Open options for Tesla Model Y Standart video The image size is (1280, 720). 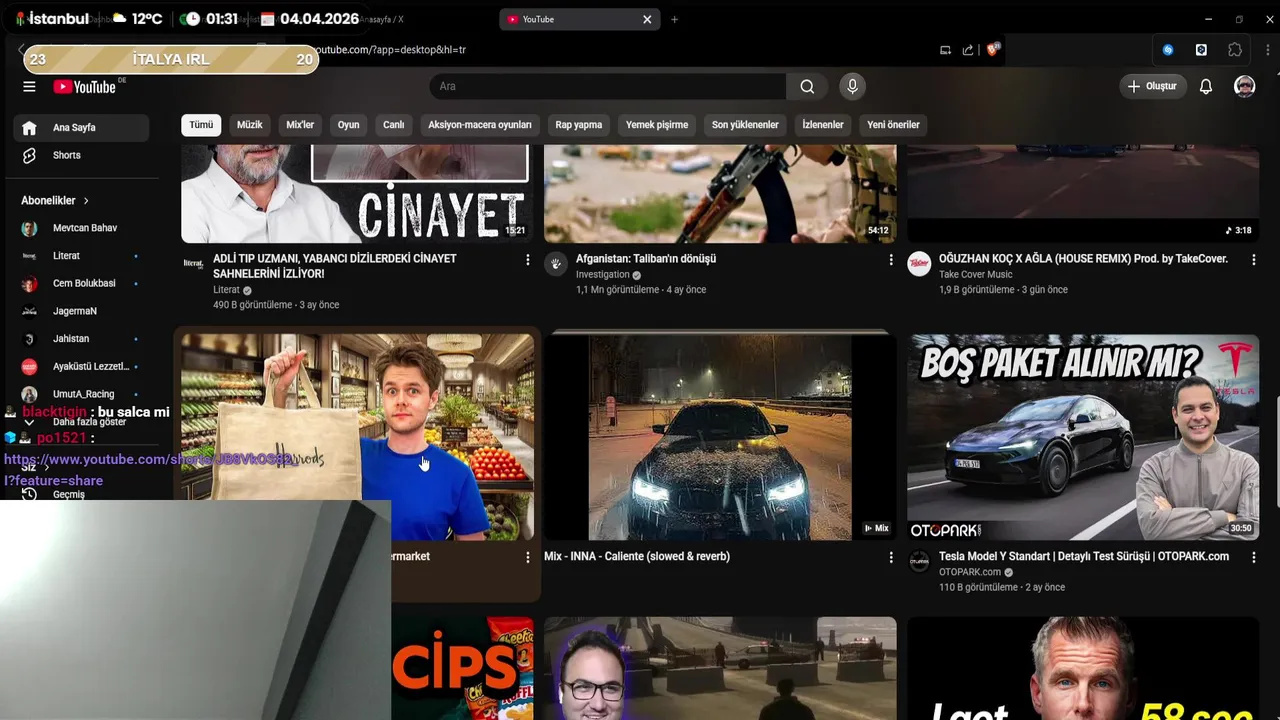point(1253,558)
